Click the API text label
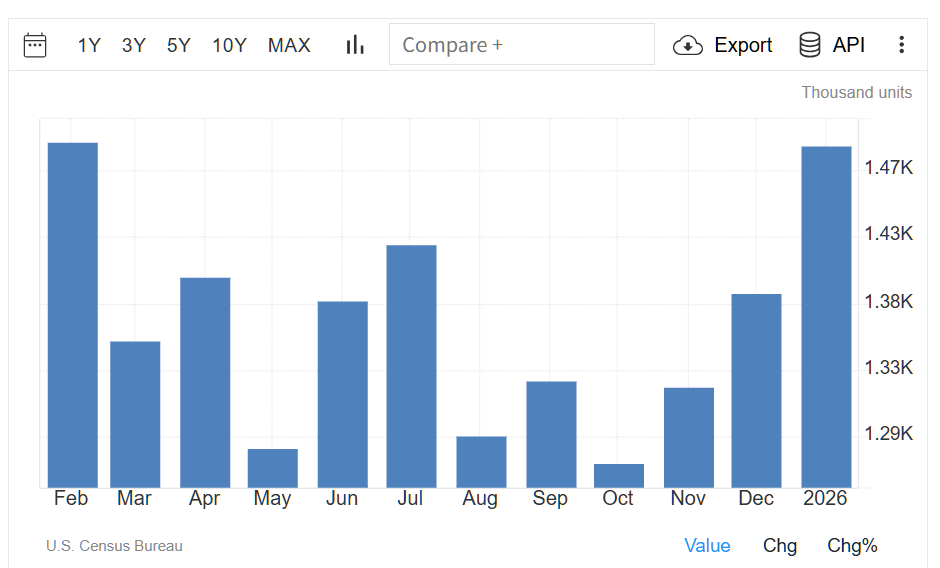940x568 pixels. point(849,45)
